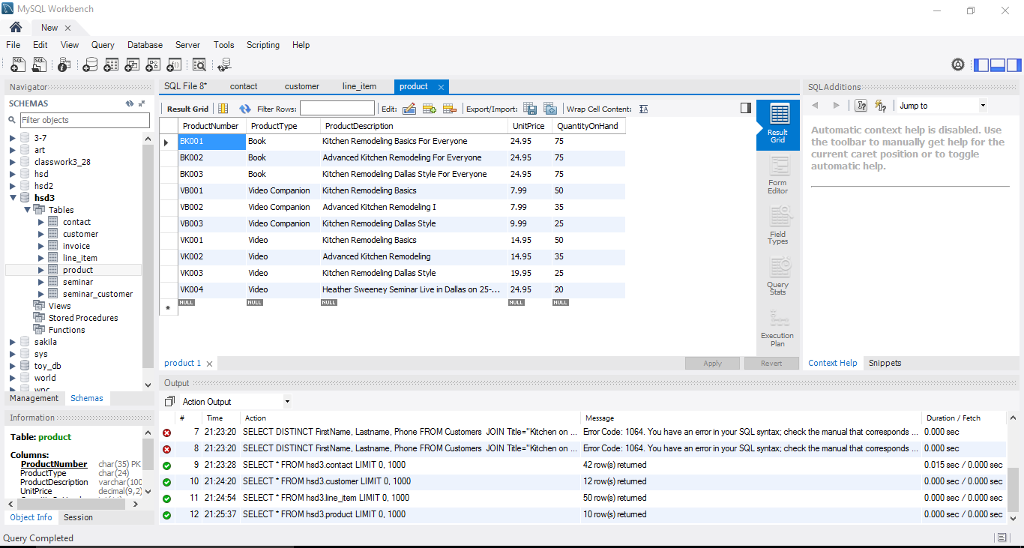
Task: Click the Filter Rows input field
Action: coord(337,108)
